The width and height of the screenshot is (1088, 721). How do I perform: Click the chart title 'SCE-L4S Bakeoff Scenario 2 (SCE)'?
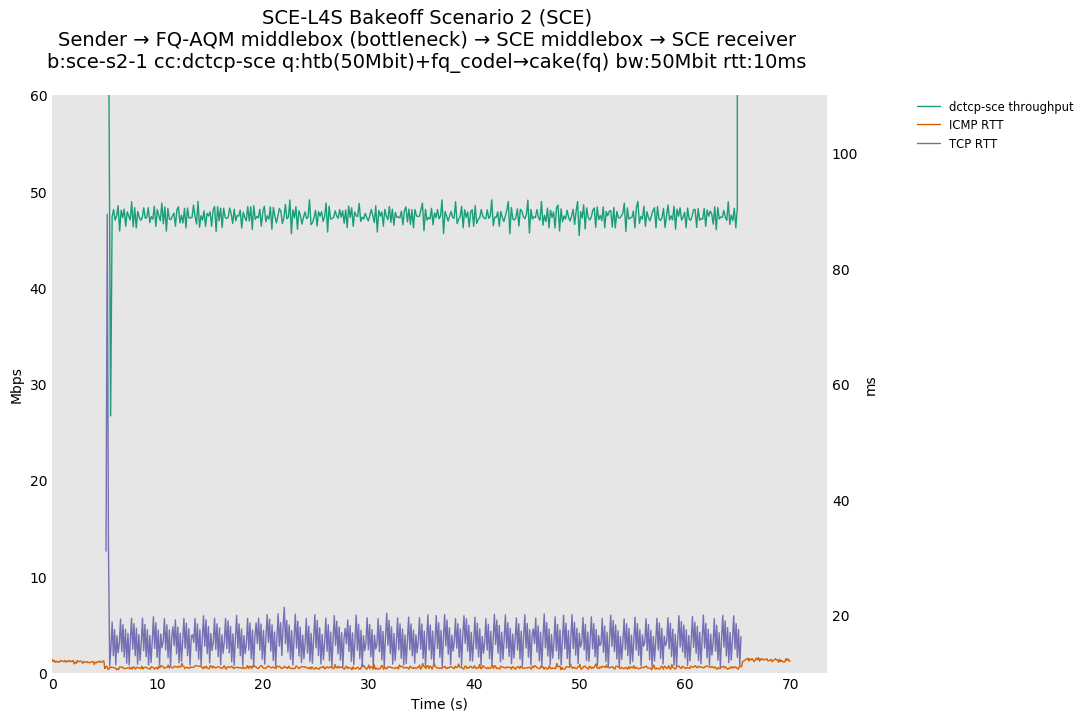(x=427, y=18)
